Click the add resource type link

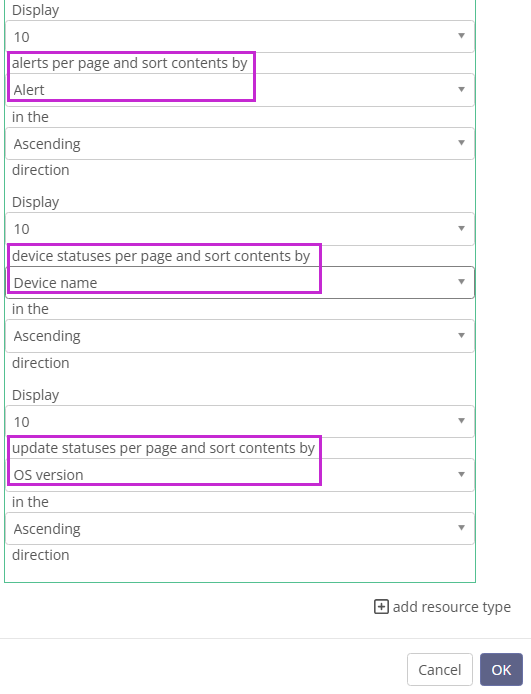point(451,607)
